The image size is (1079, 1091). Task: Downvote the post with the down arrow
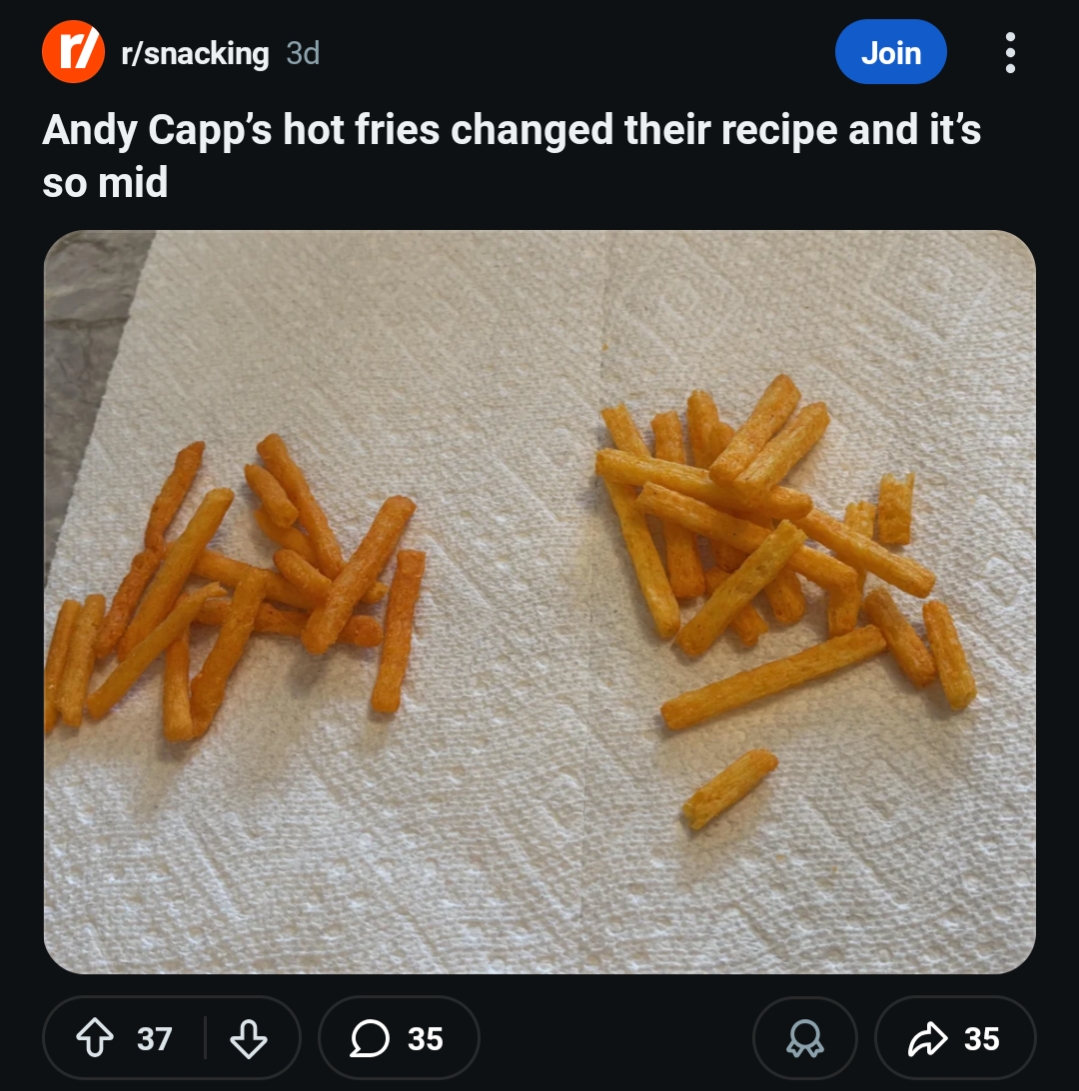[x=248, y=1039]
